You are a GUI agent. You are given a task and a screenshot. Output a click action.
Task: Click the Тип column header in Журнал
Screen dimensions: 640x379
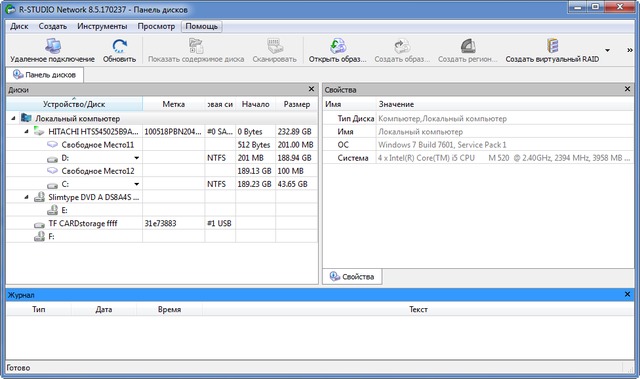pos(39,309)
